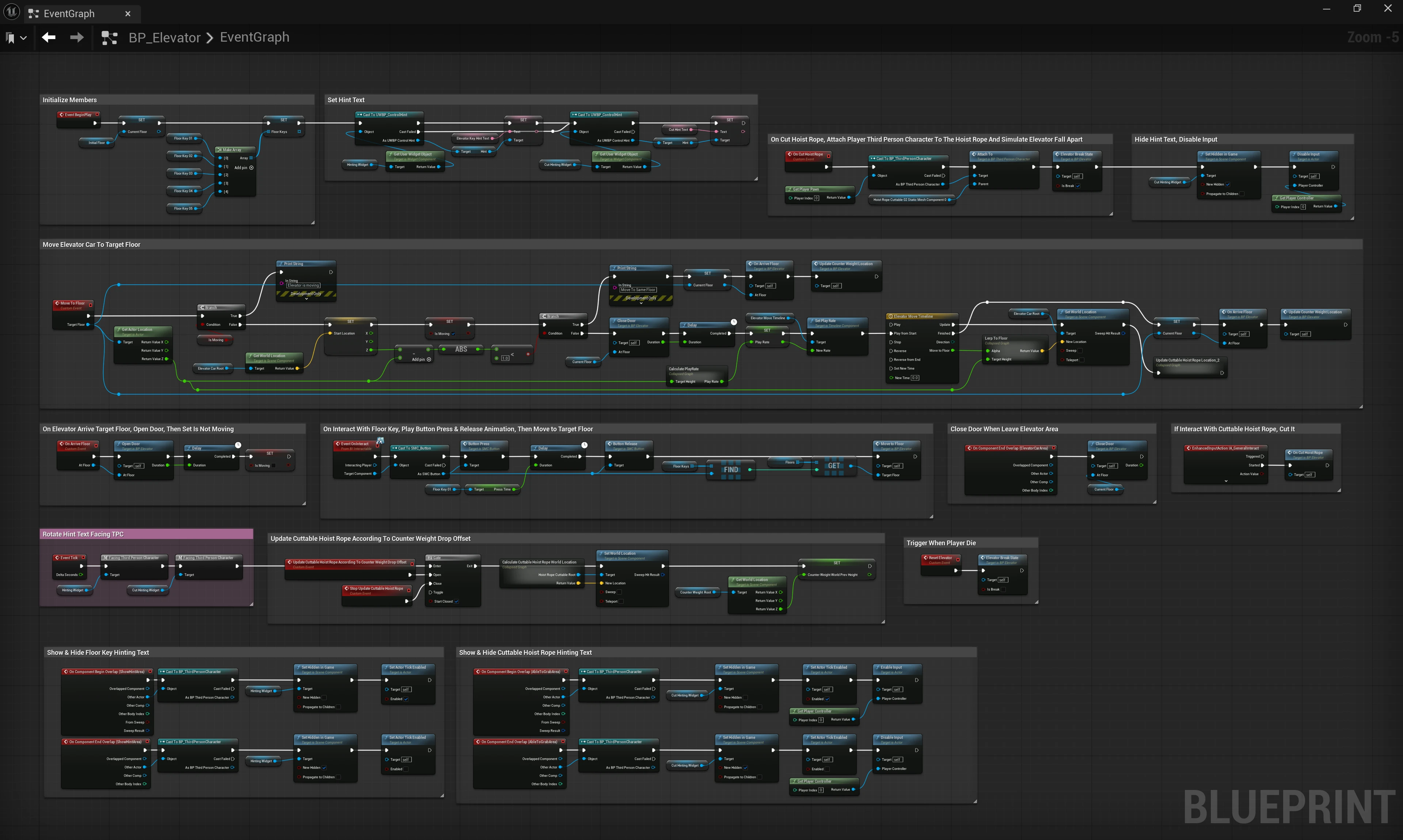The image size is (1403, 840).
Task: Navigate forward with the right arrow
Action: click(76, 37)
